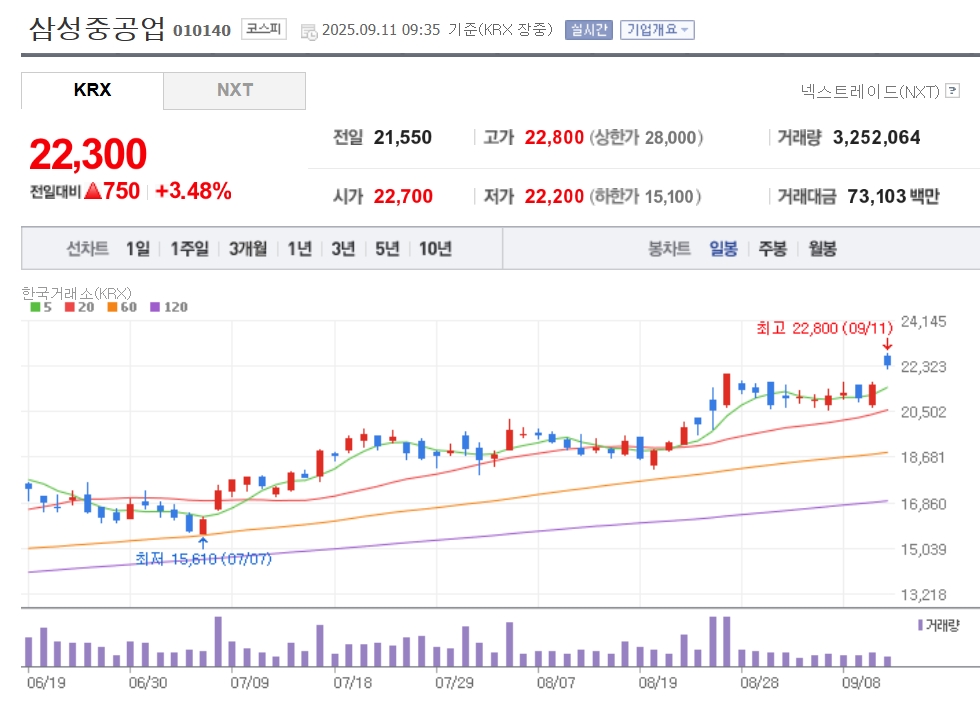Switch to the NXT tab
The width and height of the screenshot is (980, 714).
[234, 90]
